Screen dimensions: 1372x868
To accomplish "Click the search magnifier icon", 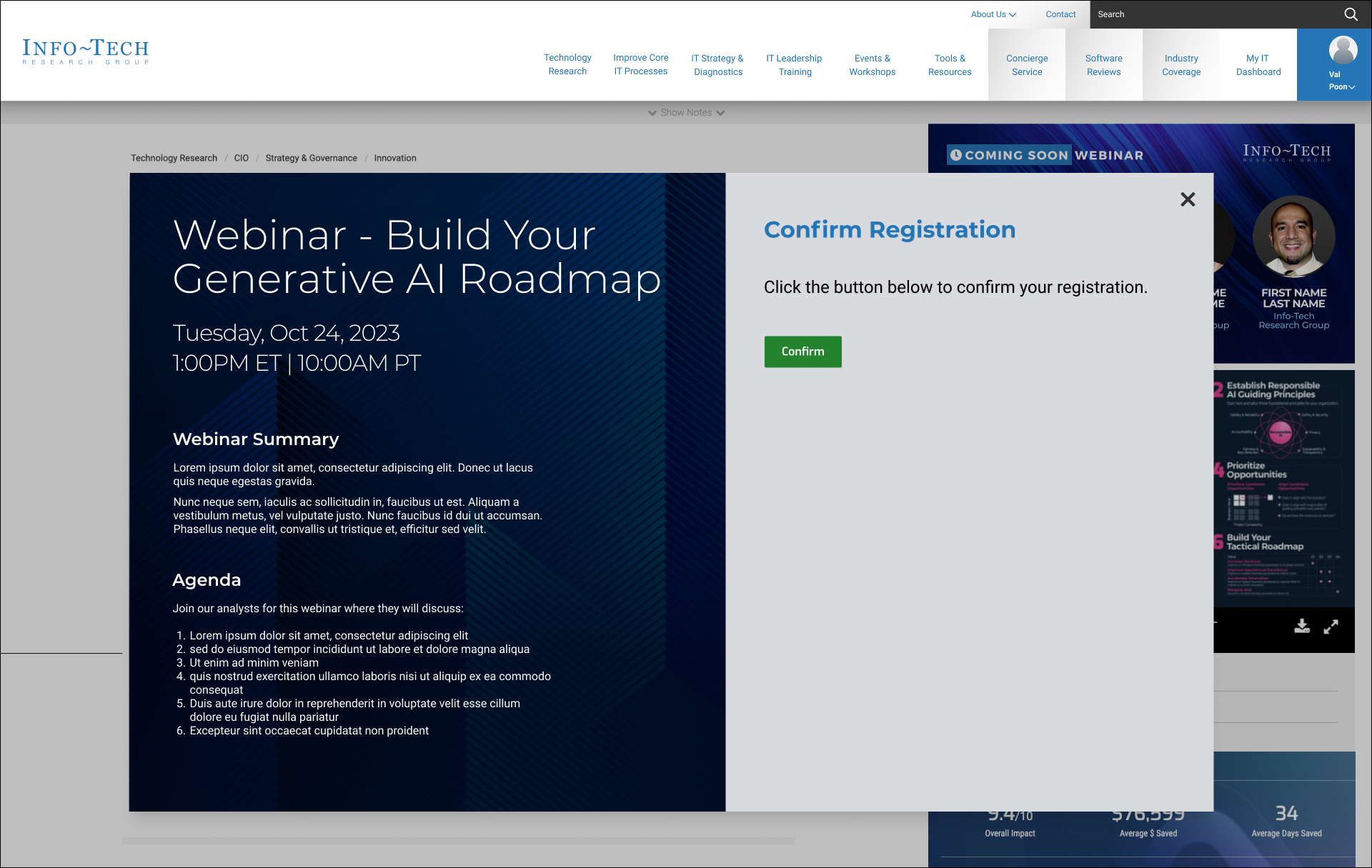I will pyautogui.click(x=1351, y=14).
